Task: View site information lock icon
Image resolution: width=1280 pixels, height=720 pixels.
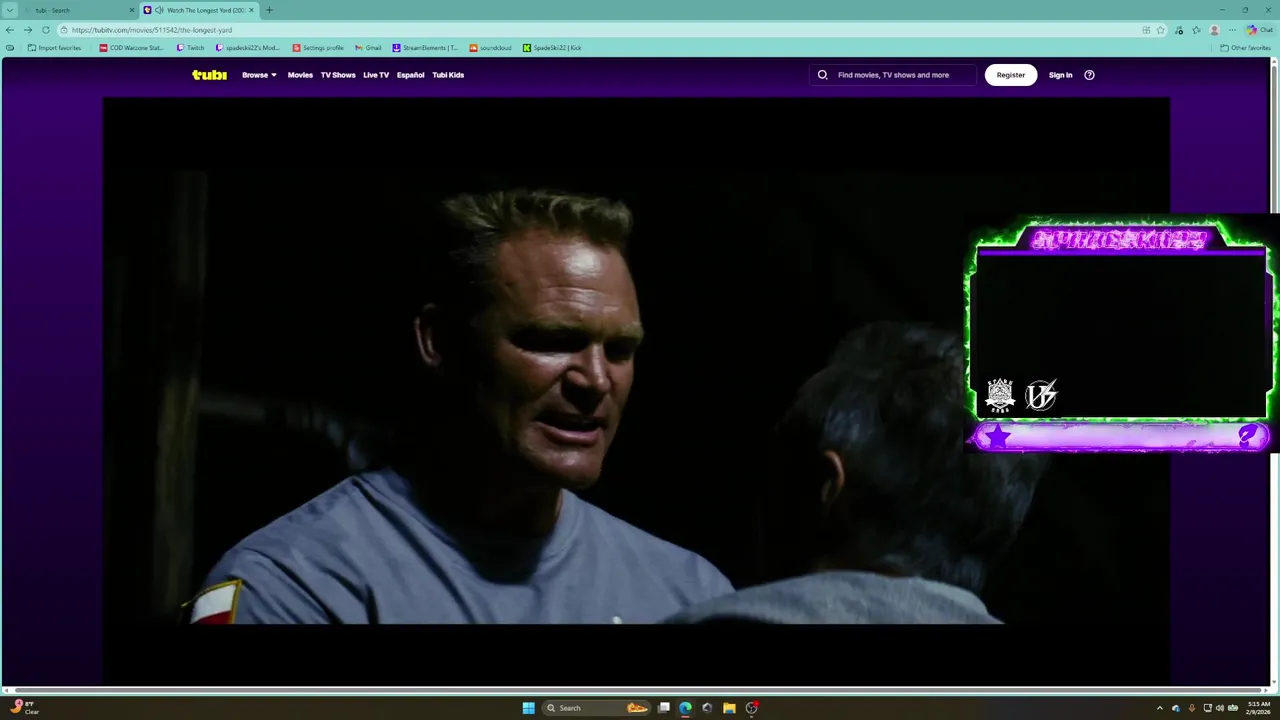Action: point(64,30)
